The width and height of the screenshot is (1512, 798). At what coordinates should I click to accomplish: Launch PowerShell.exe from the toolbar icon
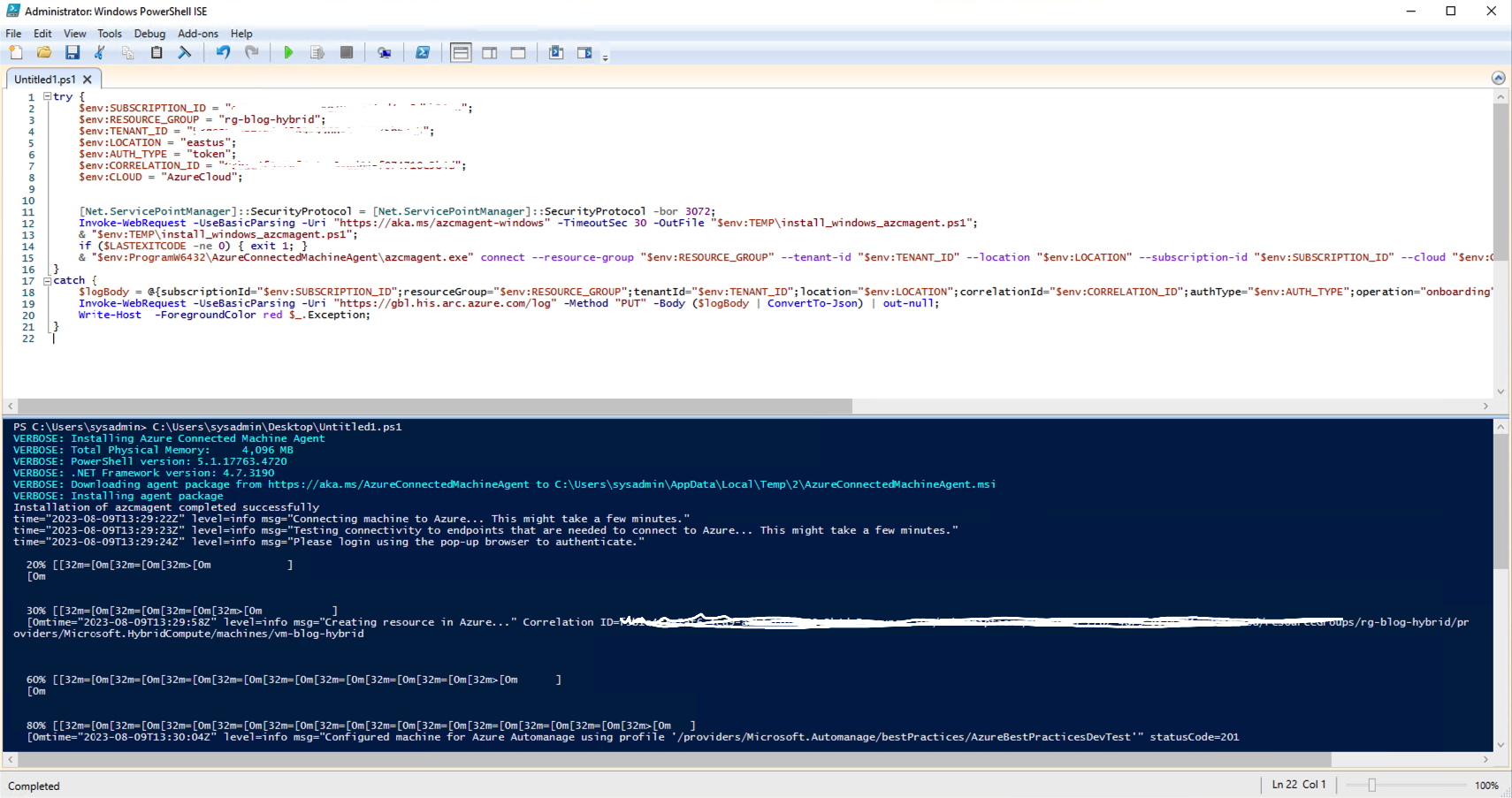pyautogui.click(x=423, y=53)
